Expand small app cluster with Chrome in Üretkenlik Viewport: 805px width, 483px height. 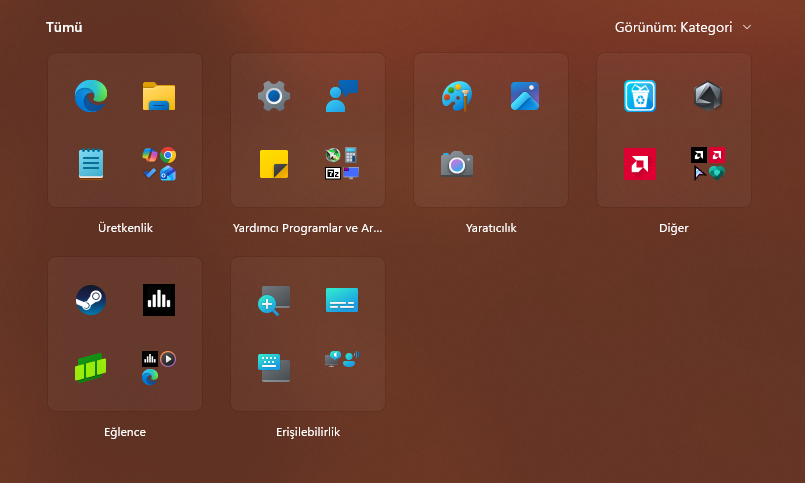pos(159,164)
